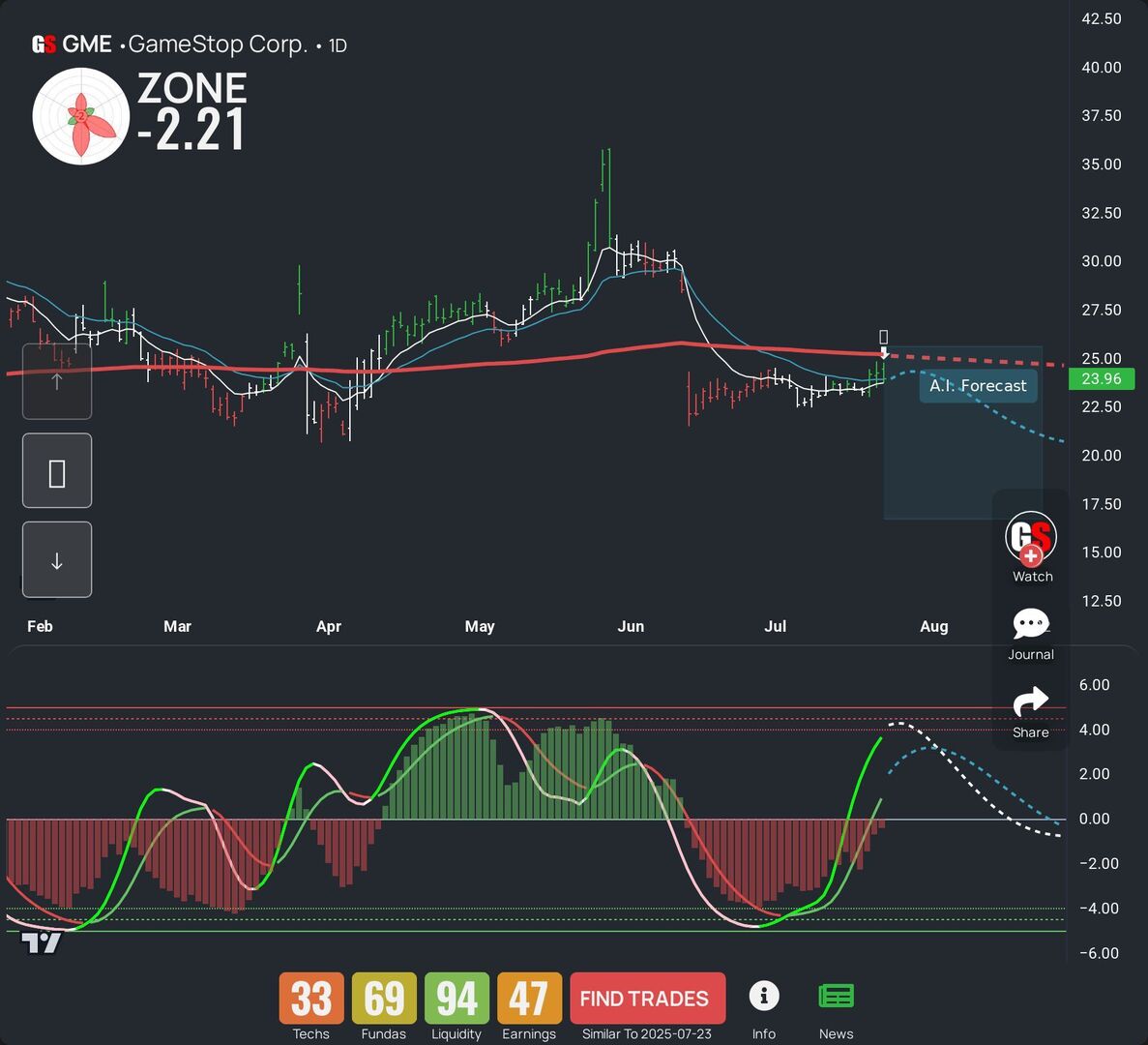Open the Journal speech bubble icon

point(1031,624)
